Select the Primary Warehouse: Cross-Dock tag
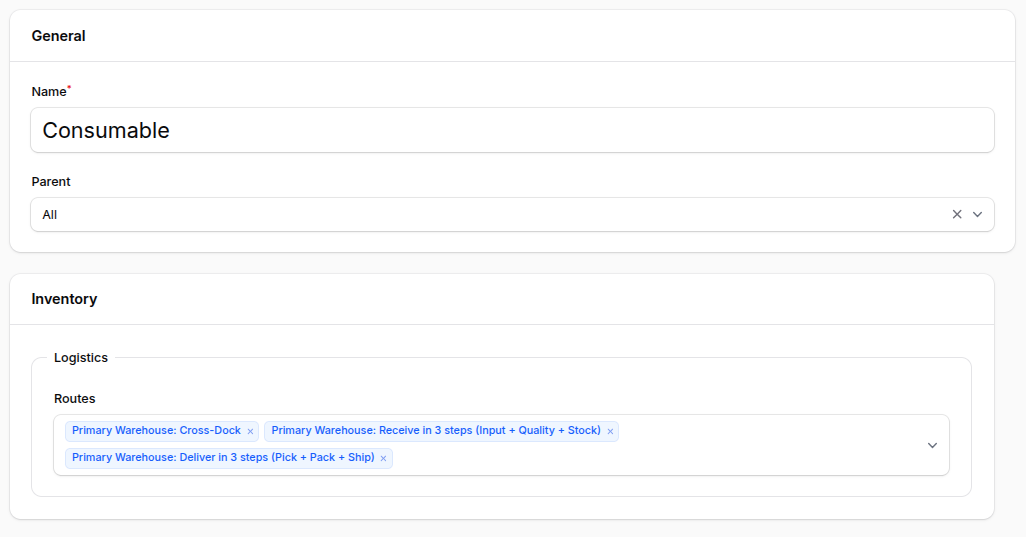 [156, 431]
